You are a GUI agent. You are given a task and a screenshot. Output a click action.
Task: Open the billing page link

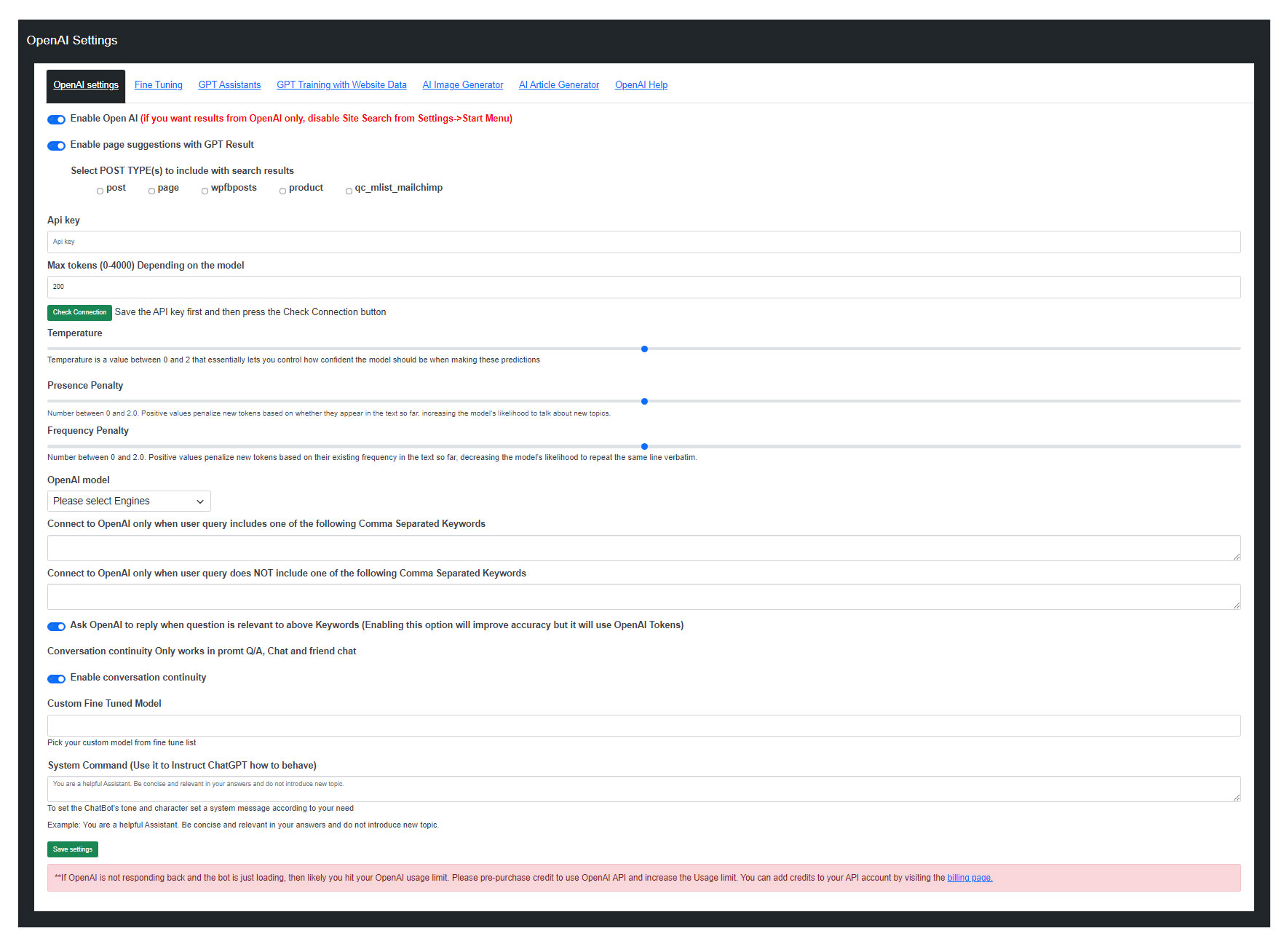point(970,878)
